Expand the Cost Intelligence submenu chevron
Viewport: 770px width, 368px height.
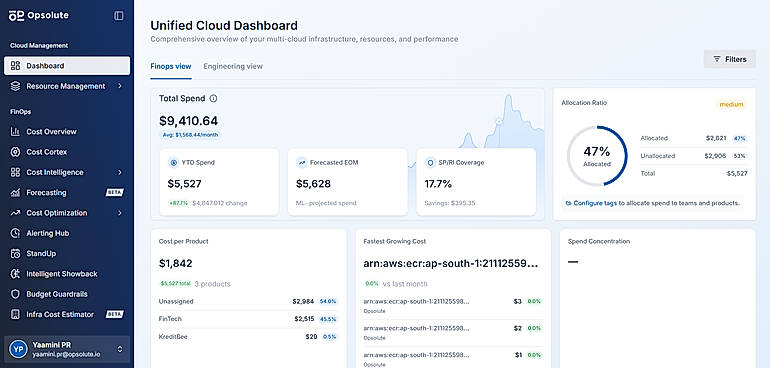(120, 172)
